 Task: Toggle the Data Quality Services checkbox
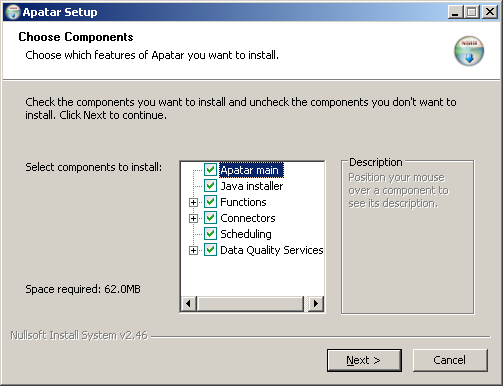coord(210,250)
